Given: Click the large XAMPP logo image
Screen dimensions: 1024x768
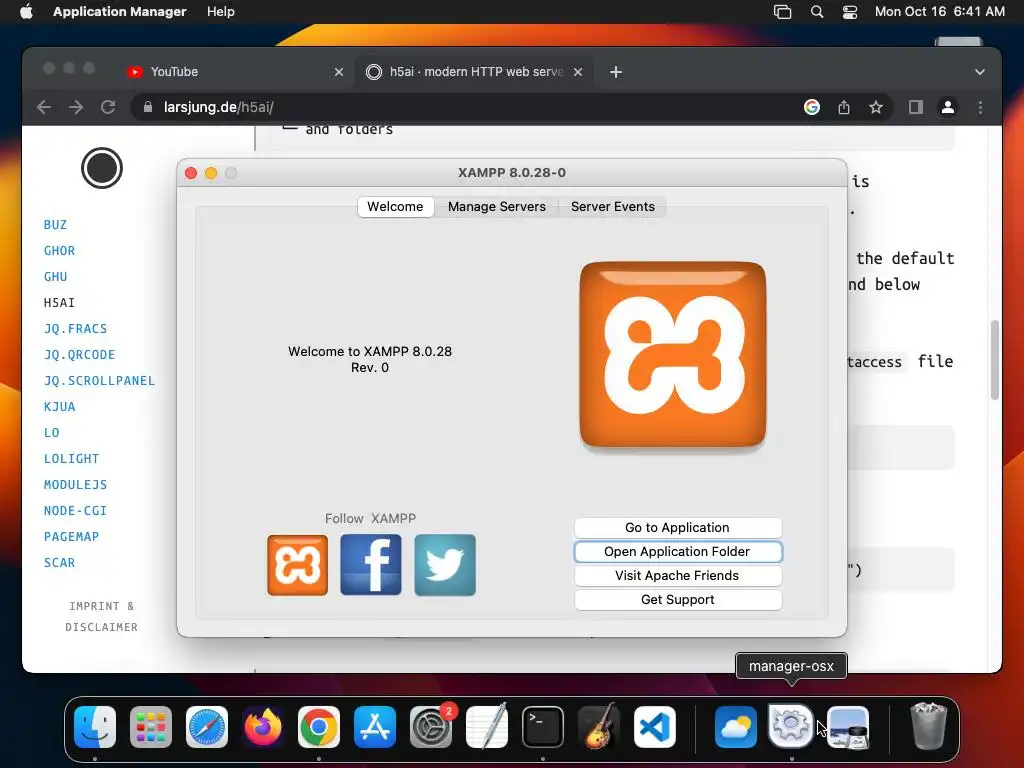Looking at the screenshot, I should [x=673, y=355].
